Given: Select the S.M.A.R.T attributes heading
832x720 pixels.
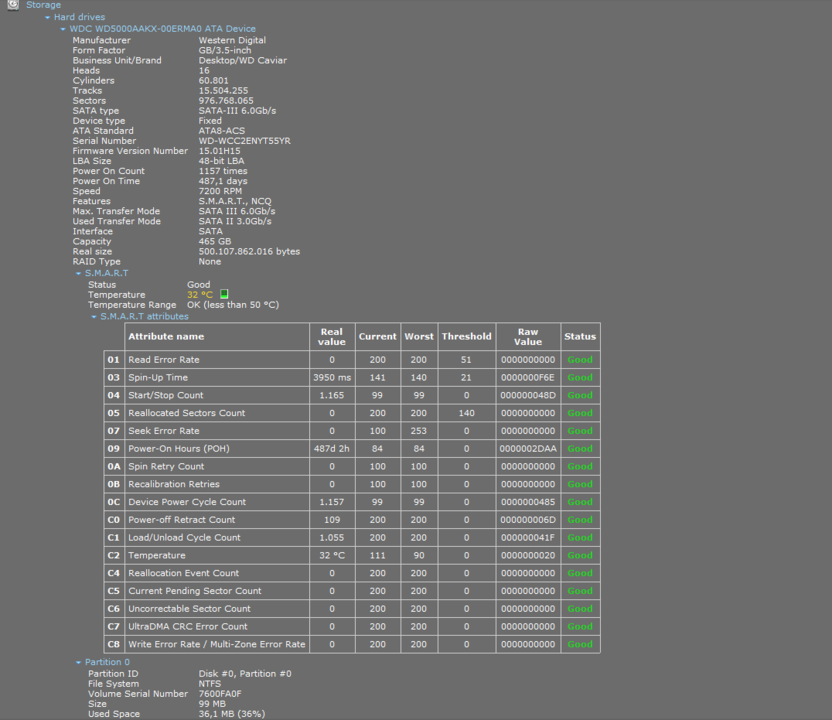Looking at the screenshot, I should (144, 316).
